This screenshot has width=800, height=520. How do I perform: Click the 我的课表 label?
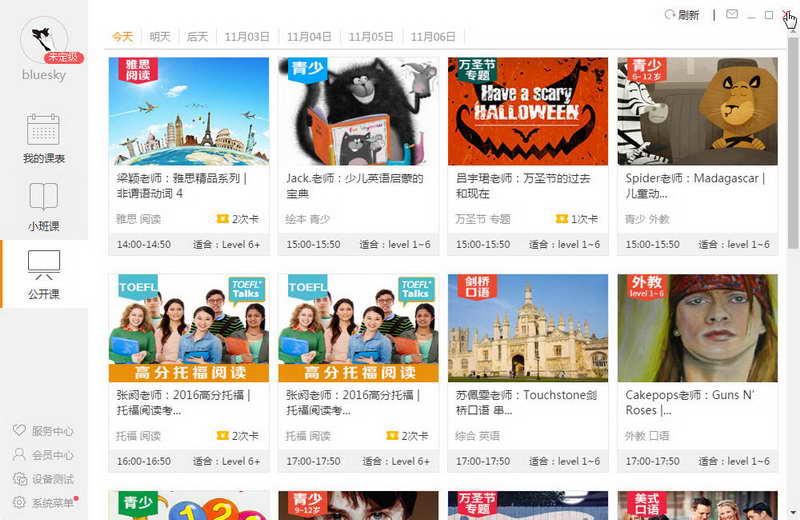coord(44,158)
